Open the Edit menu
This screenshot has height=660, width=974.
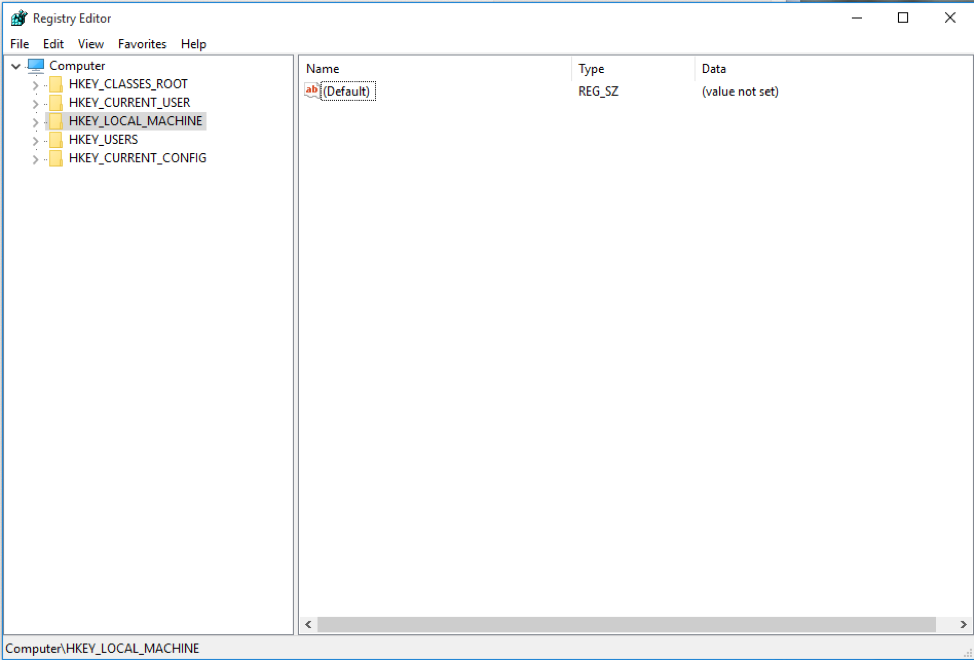pyautogui.click(x=53, y=44)
